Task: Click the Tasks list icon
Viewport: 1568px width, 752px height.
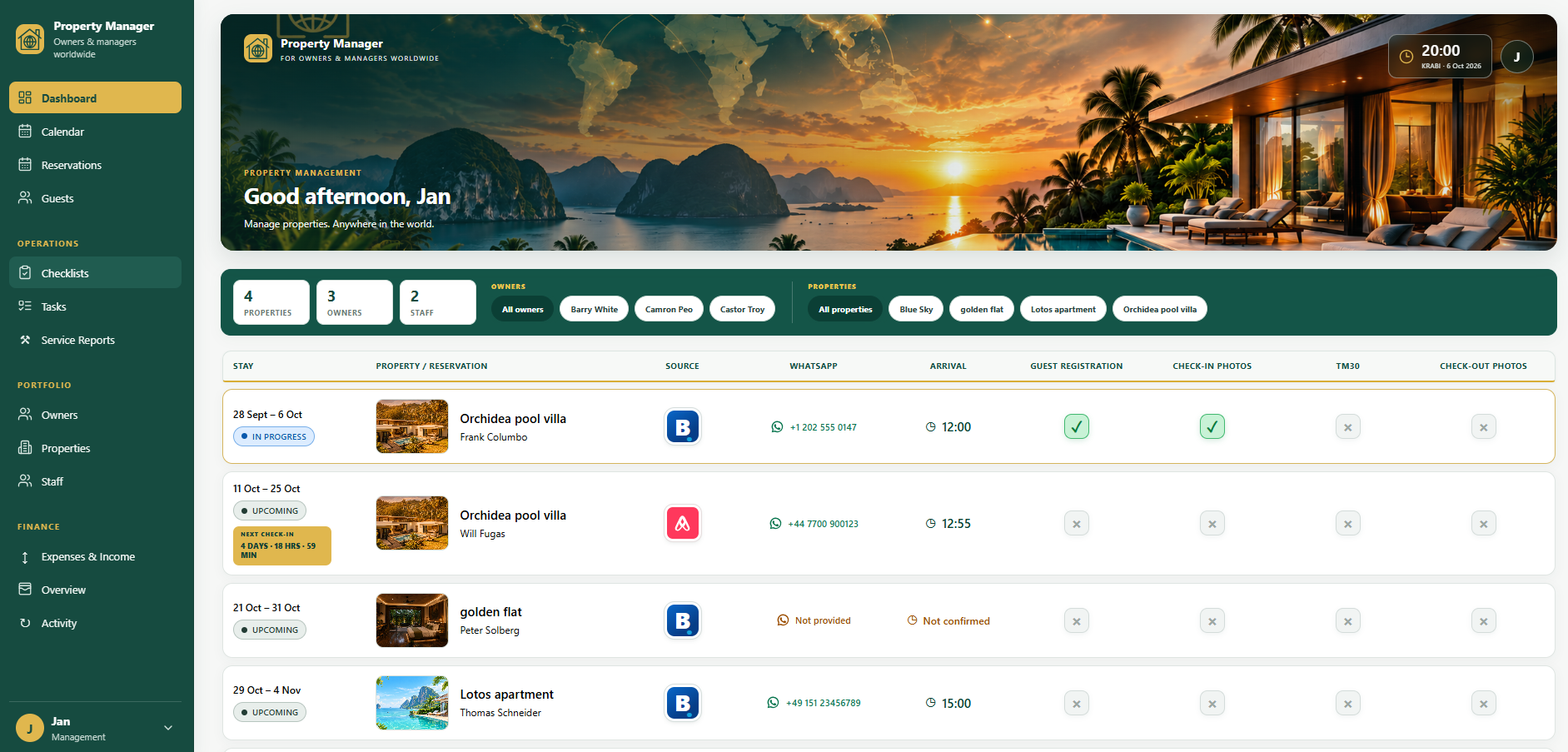Action: 25,306
